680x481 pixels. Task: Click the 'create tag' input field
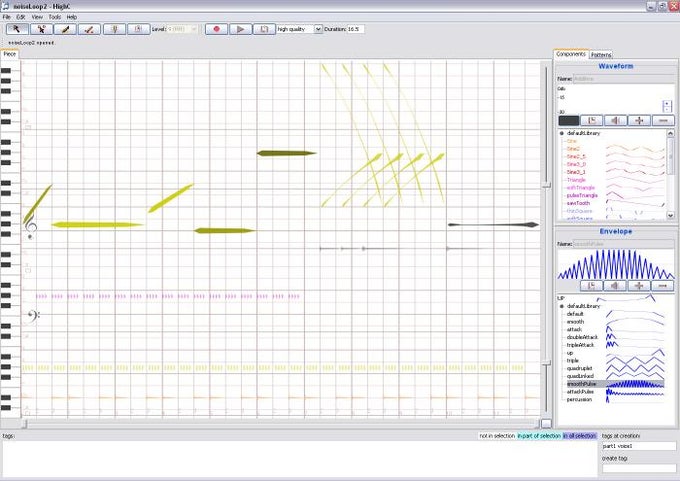coord(639,468)
